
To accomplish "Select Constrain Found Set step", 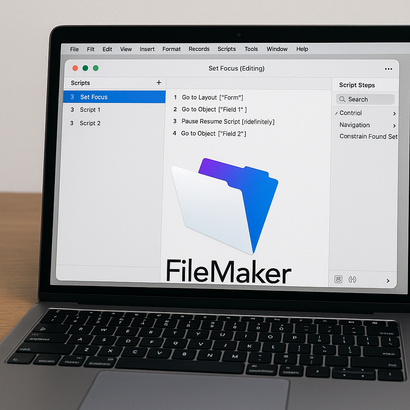I will [x=368, y=136].
